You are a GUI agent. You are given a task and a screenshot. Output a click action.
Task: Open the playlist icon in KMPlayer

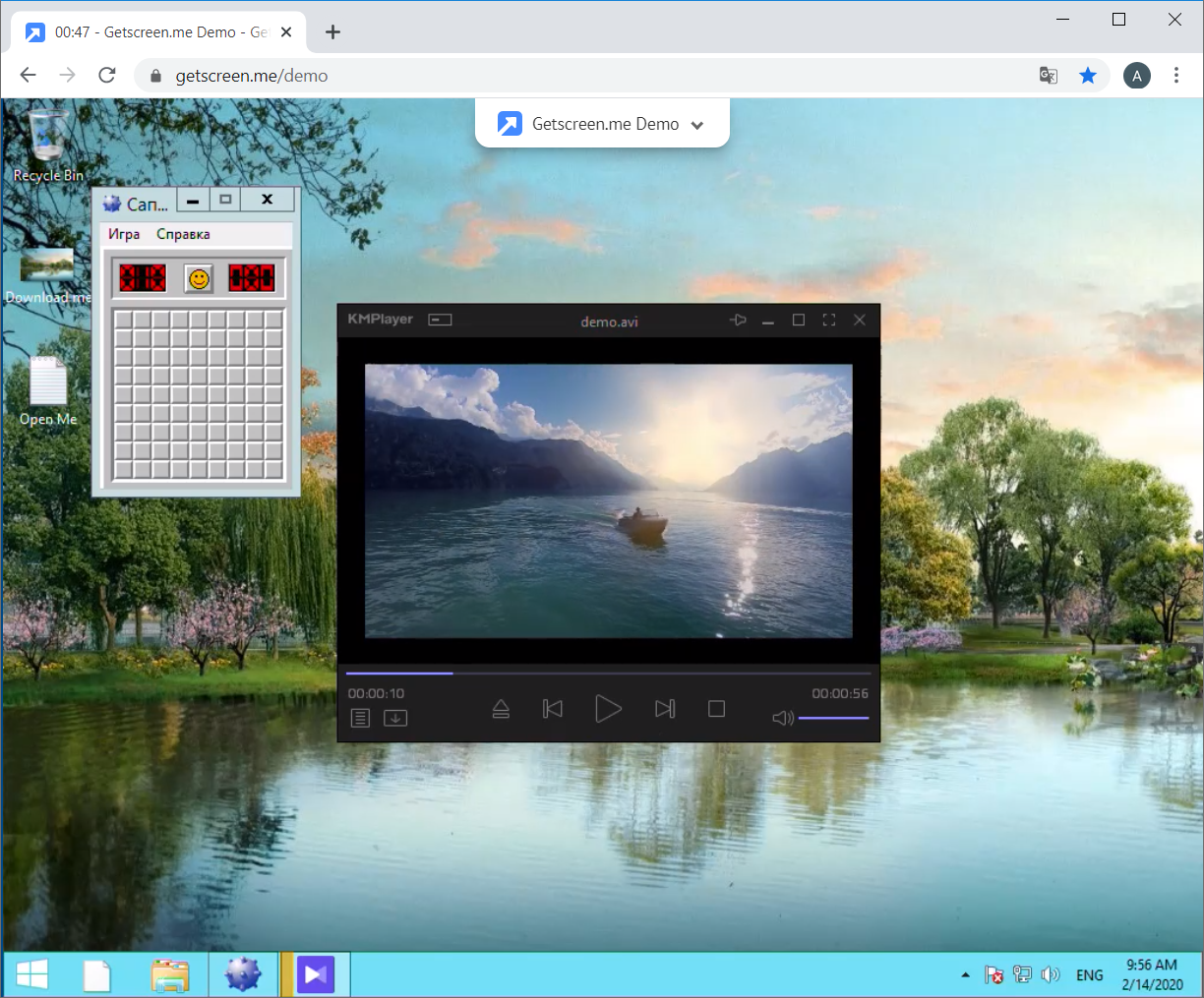pos(360,719)
